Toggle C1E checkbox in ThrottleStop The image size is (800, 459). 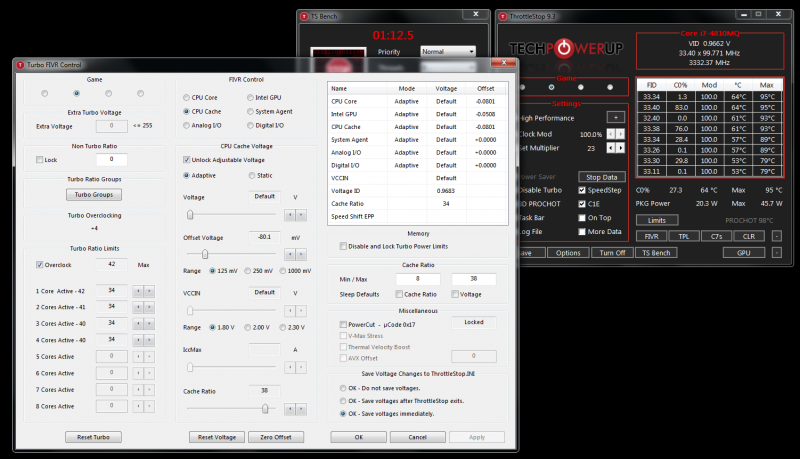pos(582,204)
